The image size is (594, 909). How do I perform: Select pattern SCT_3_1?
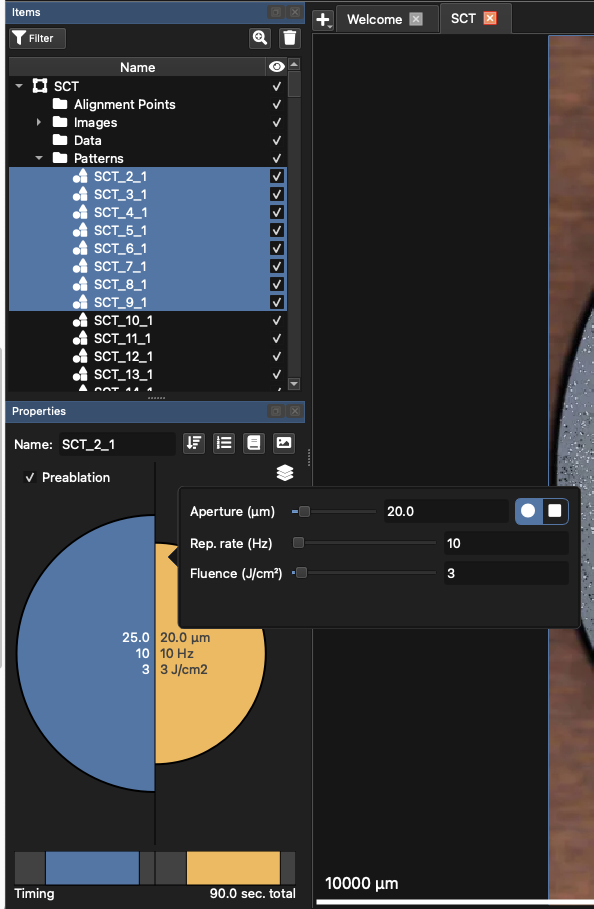coord(121,194)
